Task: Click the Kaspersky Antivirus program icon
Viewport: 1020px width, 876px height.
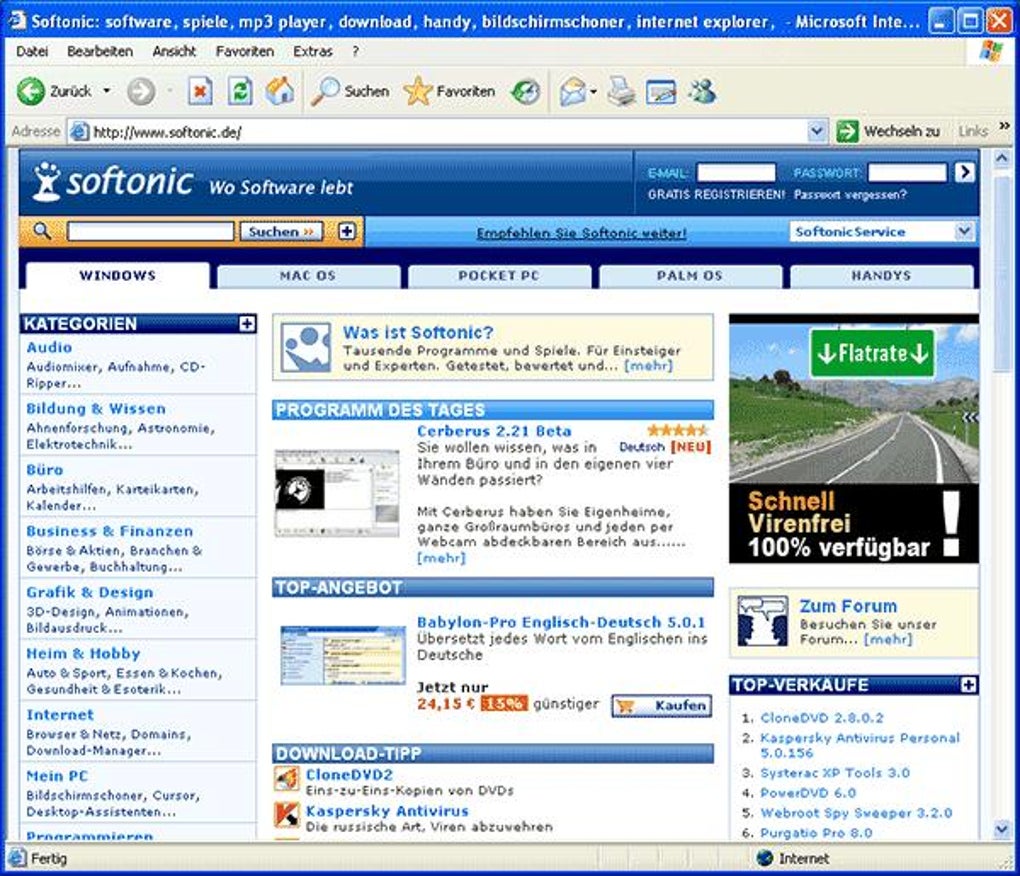Action: click(x=286, y=814)
